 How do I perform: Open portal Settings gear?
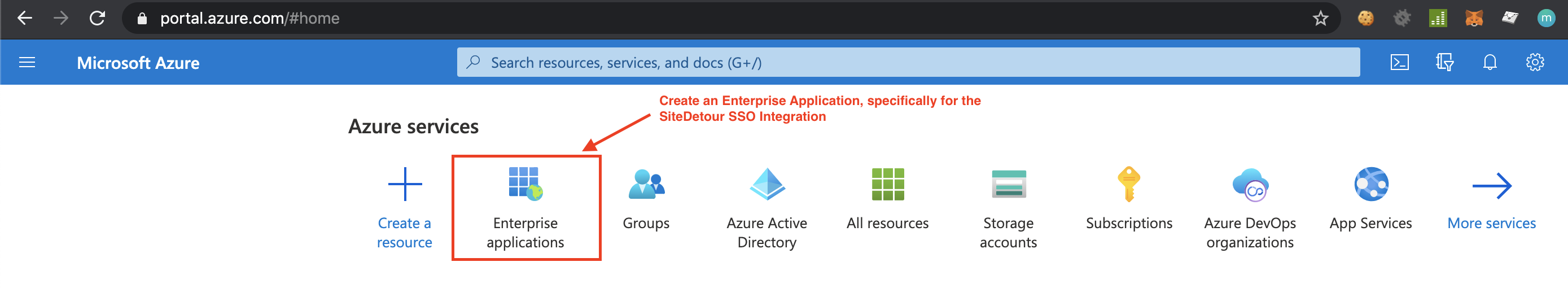(1535, 62)
